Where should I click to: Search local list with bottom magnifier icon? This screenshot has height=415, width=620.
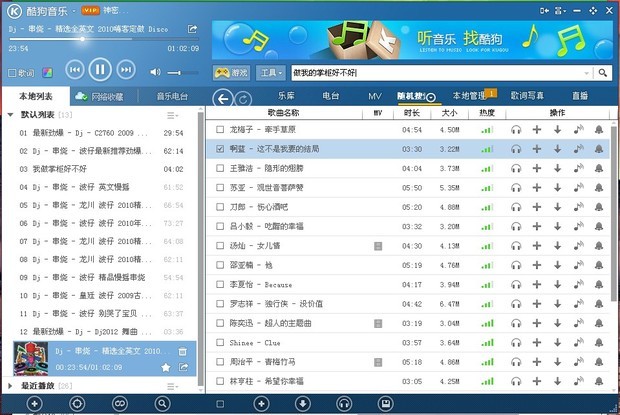163,404
